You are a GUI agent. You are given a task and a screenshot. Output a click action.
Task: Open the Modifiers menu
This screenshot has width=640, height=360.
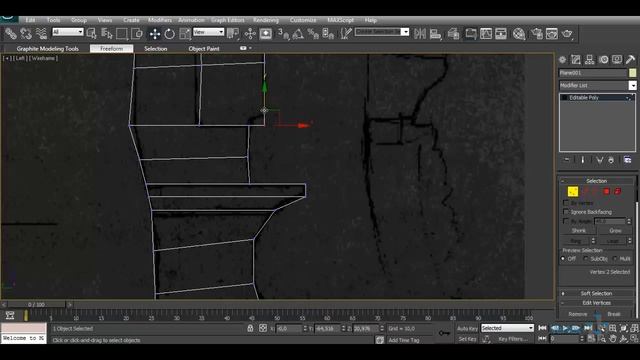[160, 20]
